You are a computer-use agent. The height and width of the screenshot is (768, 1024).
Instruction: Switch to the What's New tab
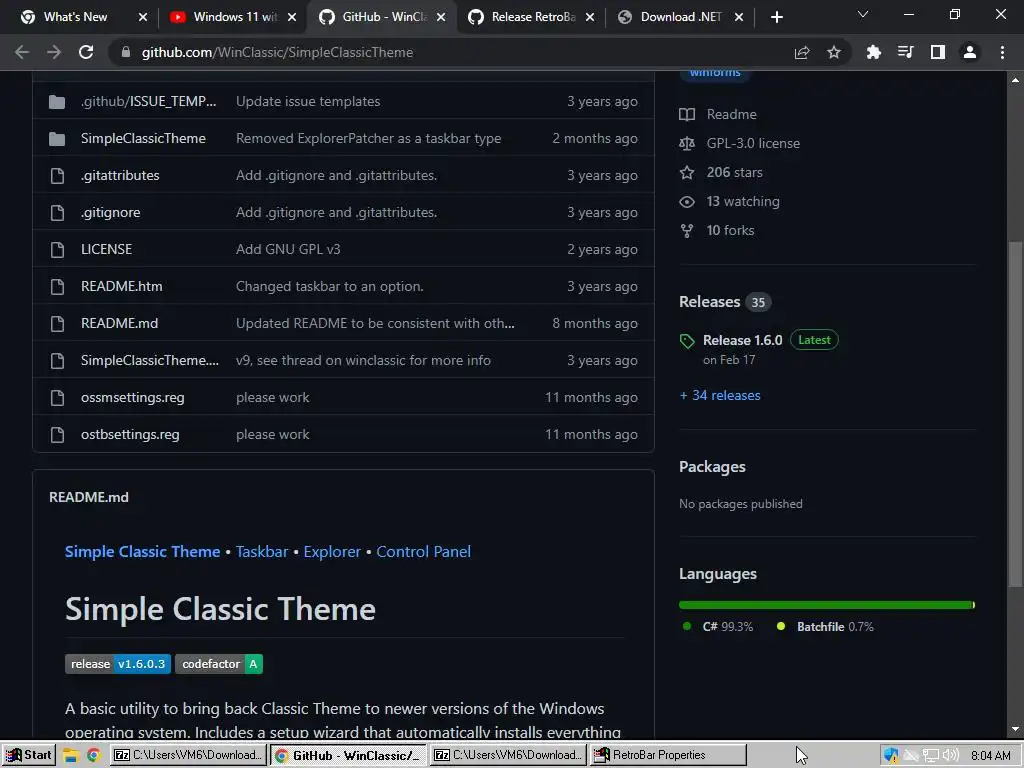74,17
